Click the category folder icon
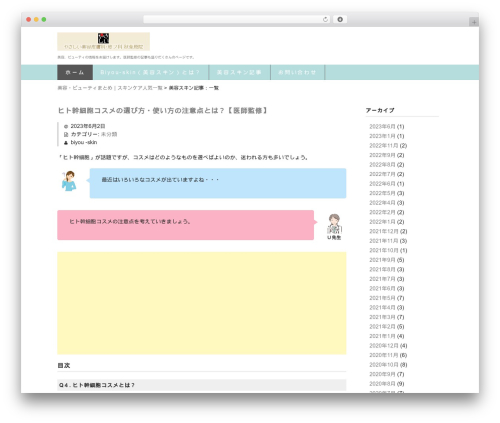Viewport: 500px width, 423px height. point(66,134)
